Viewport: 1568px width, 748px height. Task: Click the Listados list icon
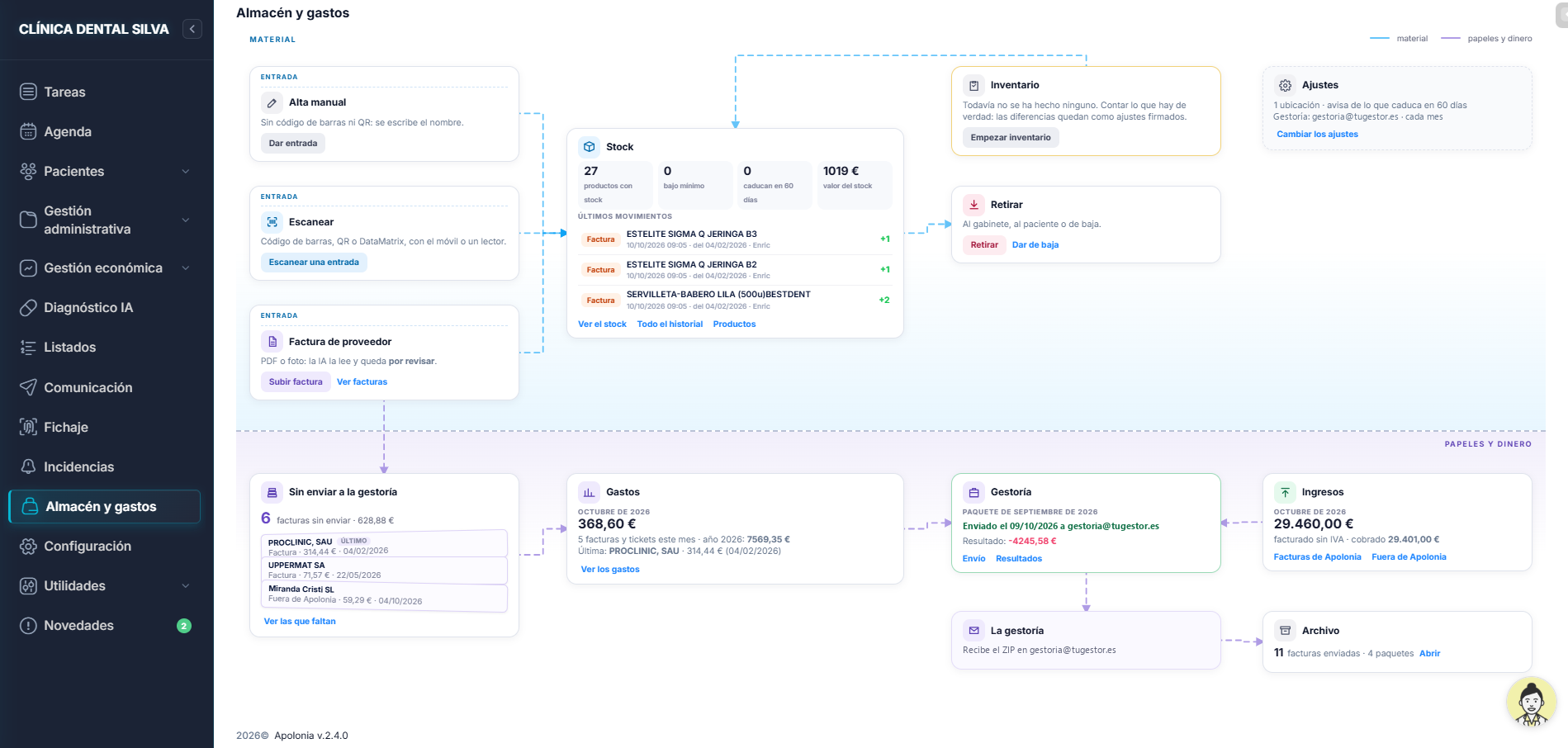28,348
